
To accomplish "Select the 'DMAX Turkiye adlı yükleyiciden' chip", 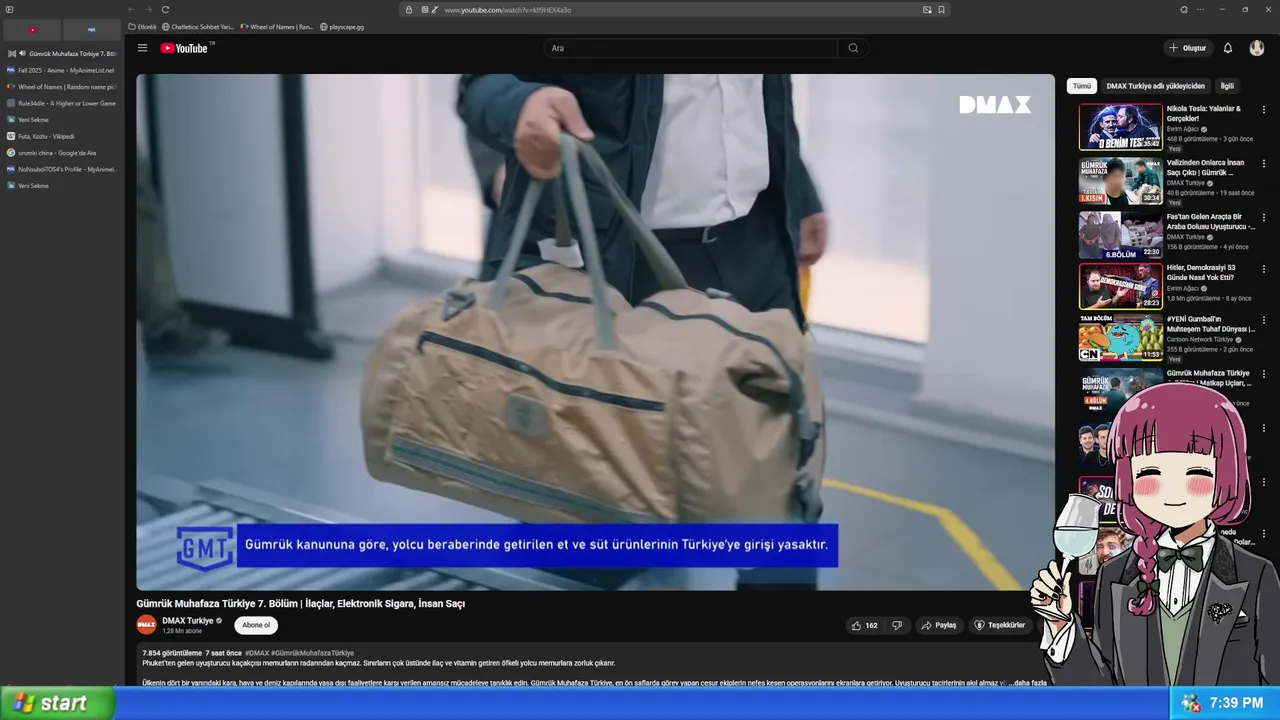I will pos(1155,86).
